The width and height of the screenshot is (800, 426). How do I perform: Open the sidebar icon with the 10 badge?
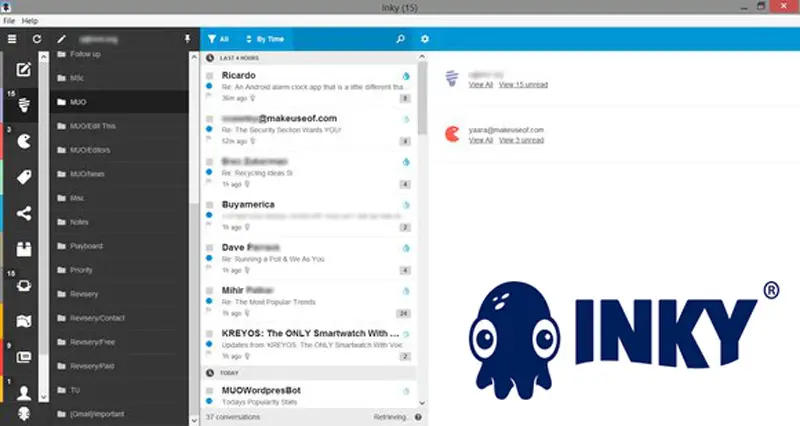23,285
